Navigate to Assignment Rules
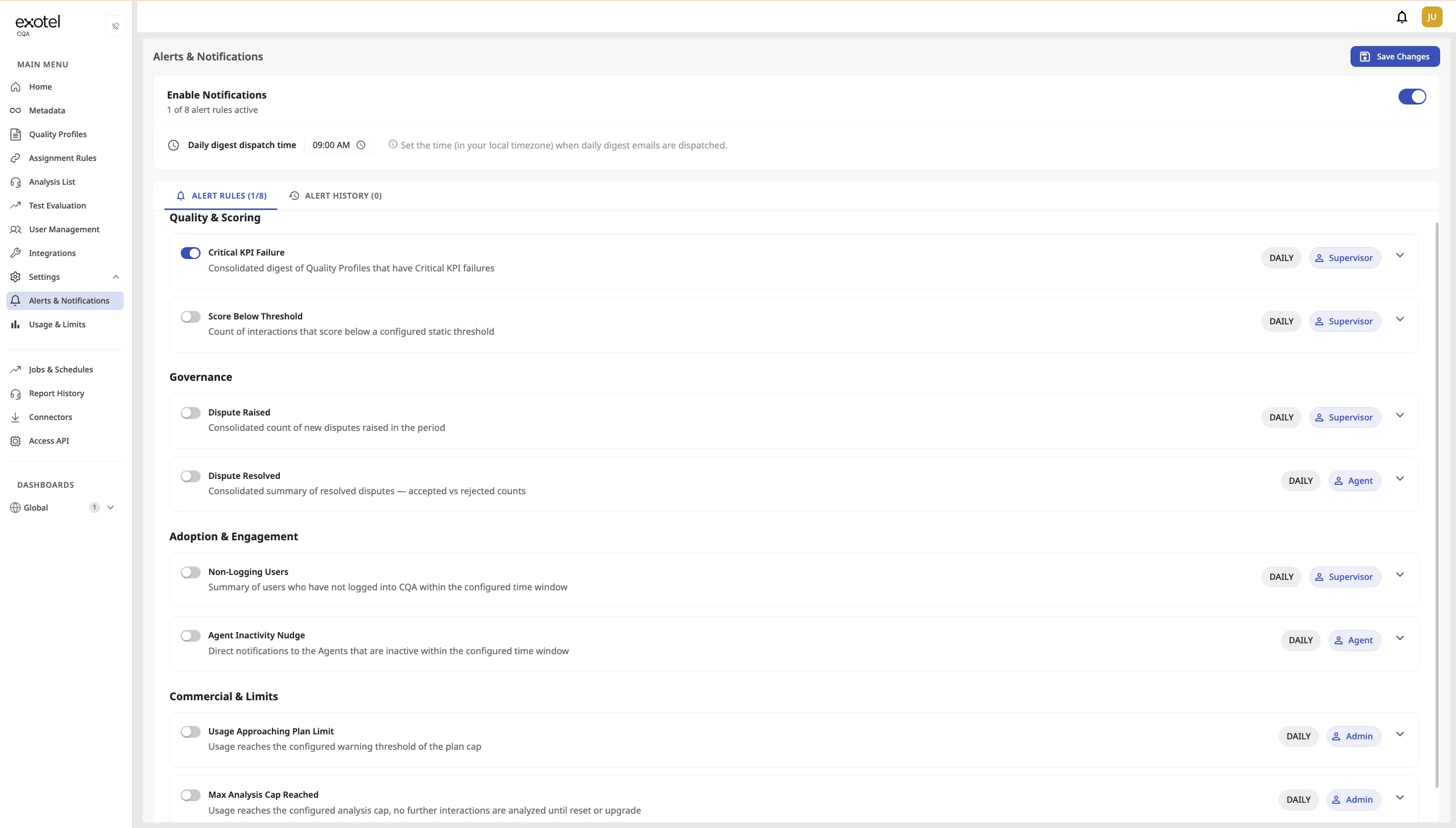 click(x=65, y=158)
